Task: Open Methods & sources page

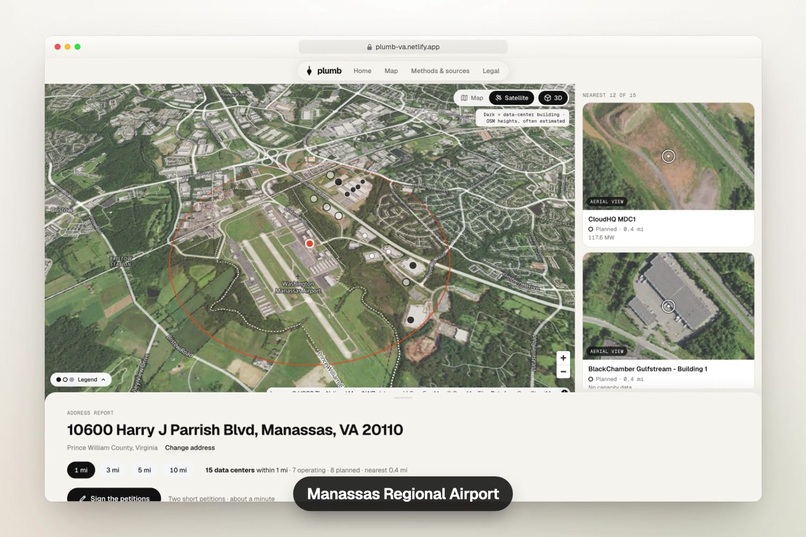Action: (x=440, y=71)
